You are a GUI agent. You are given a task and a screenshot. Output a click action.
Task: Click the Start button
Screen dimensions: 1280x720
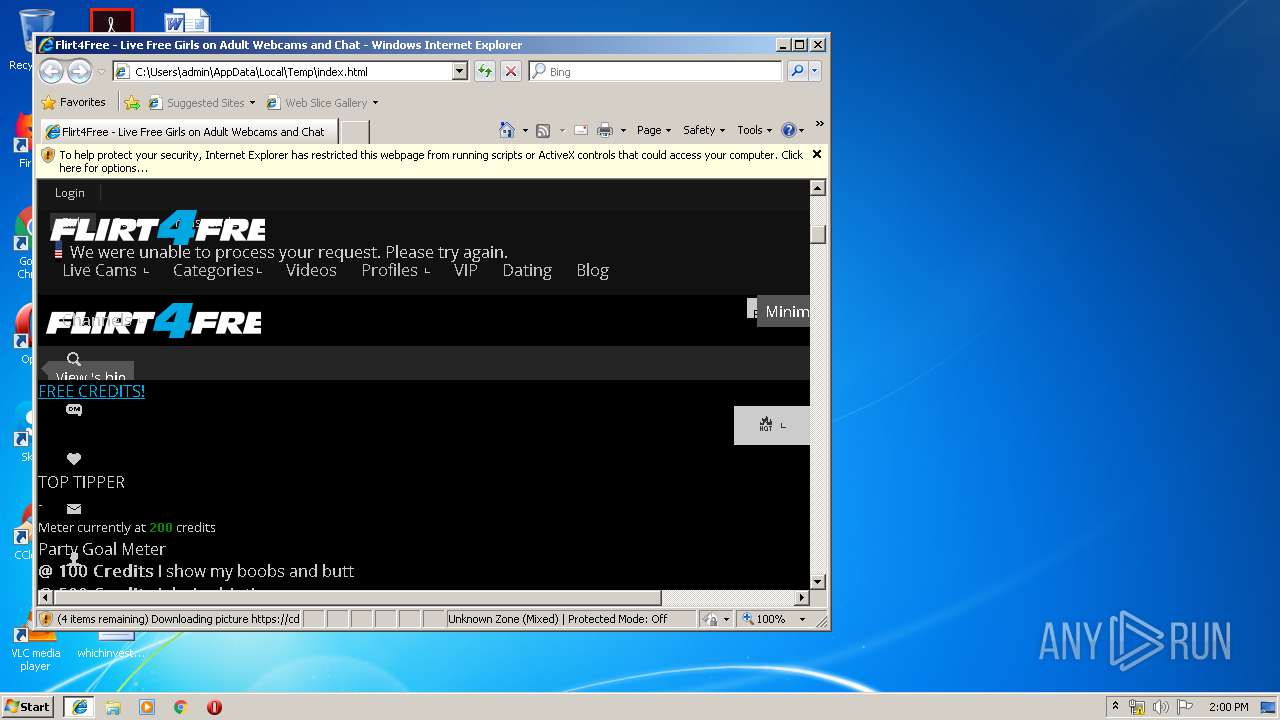pos(28,706)
